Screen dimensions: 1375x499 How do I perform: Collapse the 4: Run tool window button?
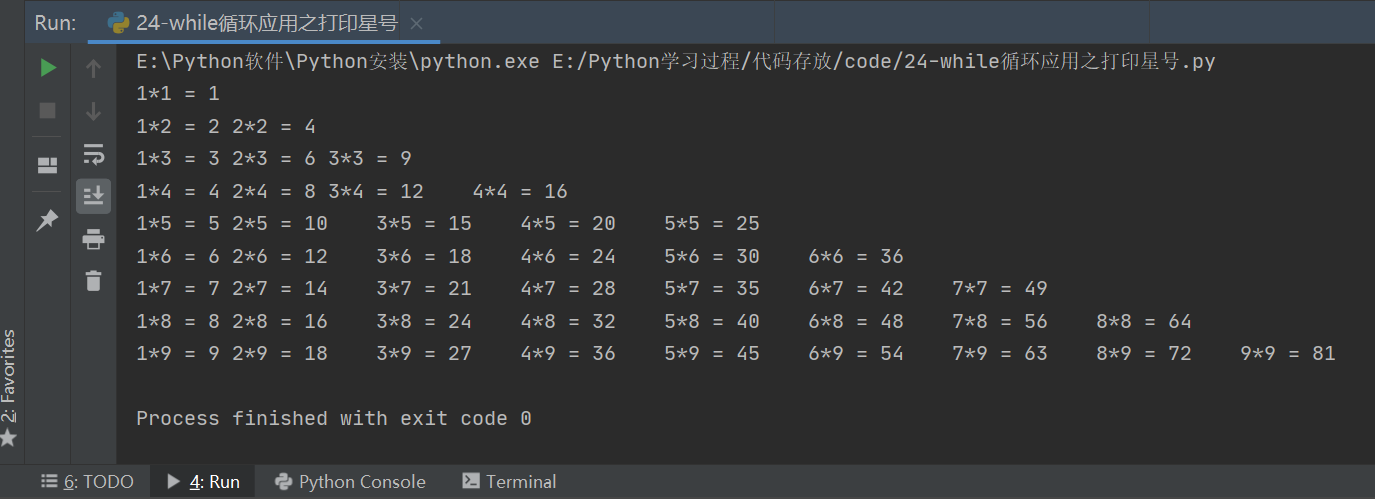203,482
